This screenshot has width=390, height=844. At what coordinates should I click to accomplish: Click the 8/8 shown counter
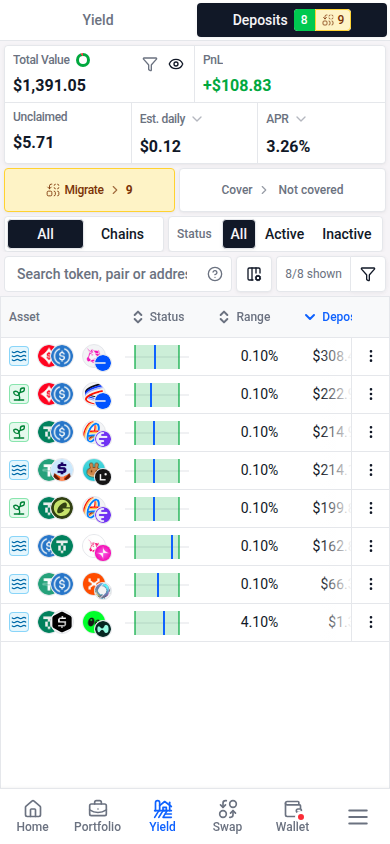point(314,274)
